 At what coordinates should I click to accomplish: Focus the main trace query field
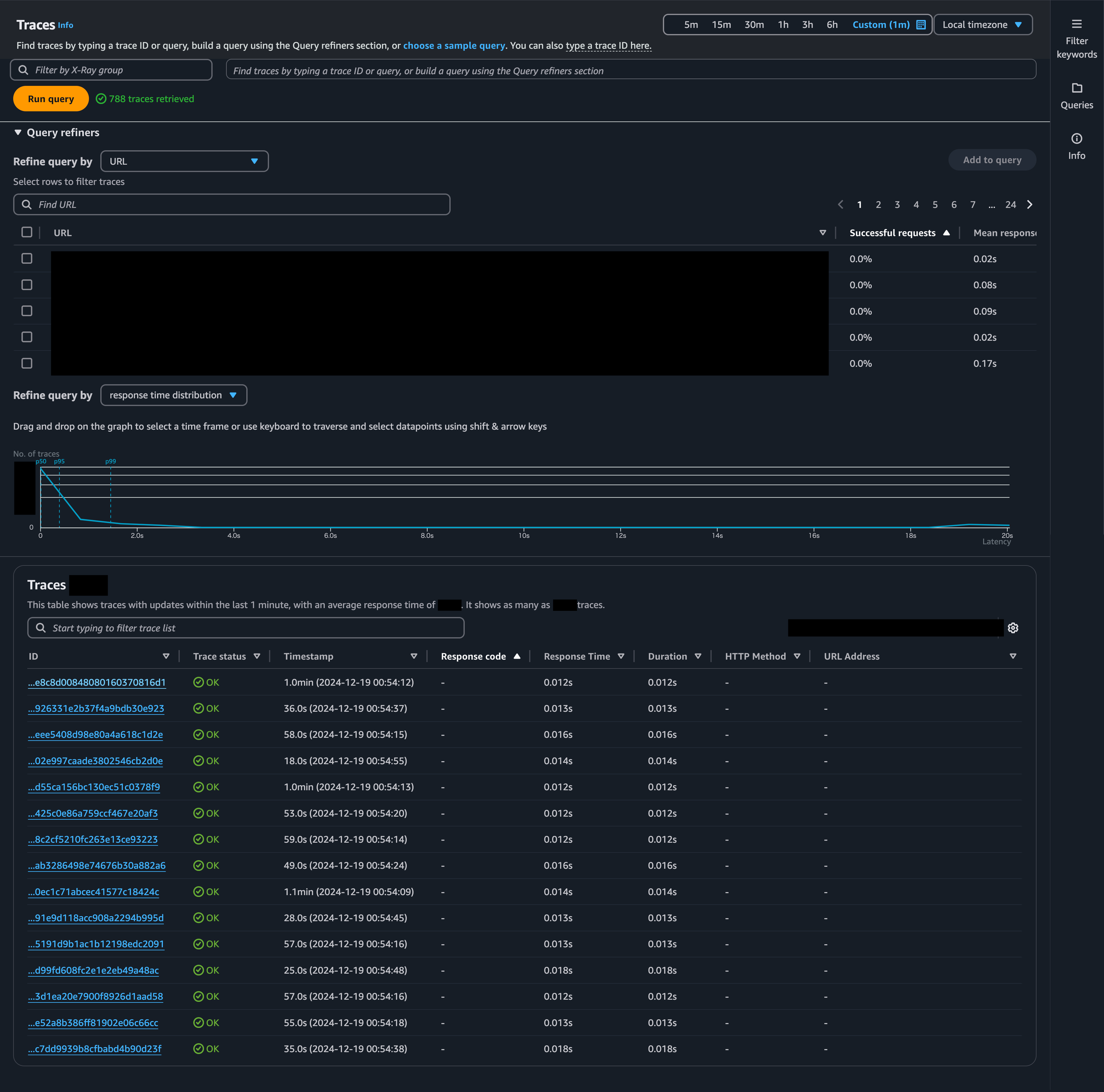coord(631,70)
